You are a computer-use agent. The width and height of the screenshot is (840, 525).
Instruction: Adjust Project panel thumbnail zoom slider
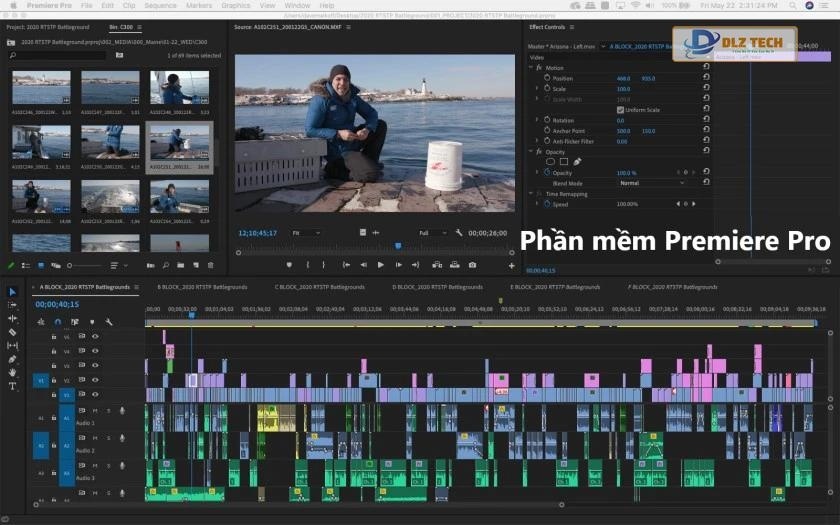[x=84, y=266]
